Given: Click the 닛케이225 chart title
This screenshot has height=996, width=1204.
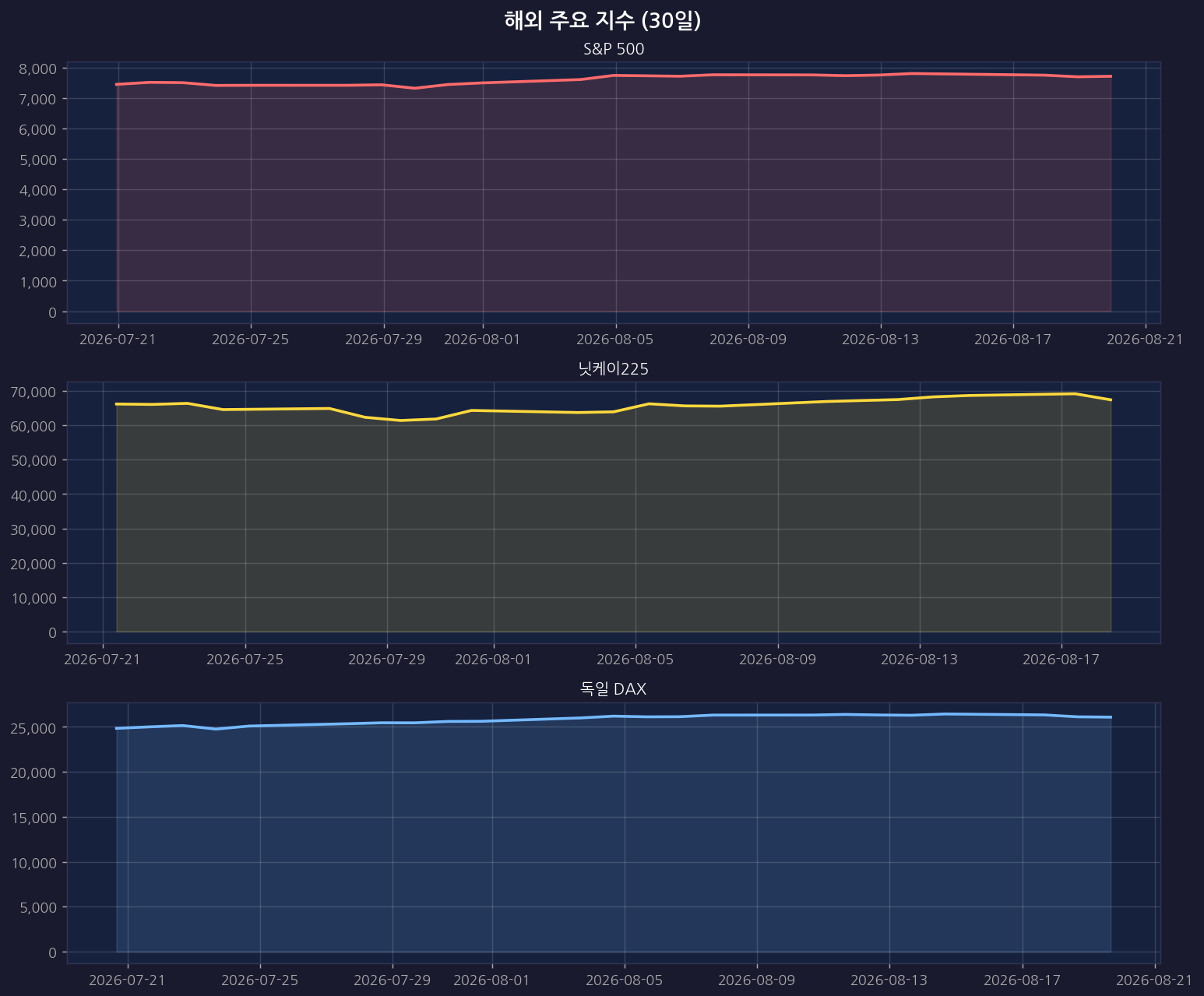Looking at the screenshot, I should click(614, 369).
